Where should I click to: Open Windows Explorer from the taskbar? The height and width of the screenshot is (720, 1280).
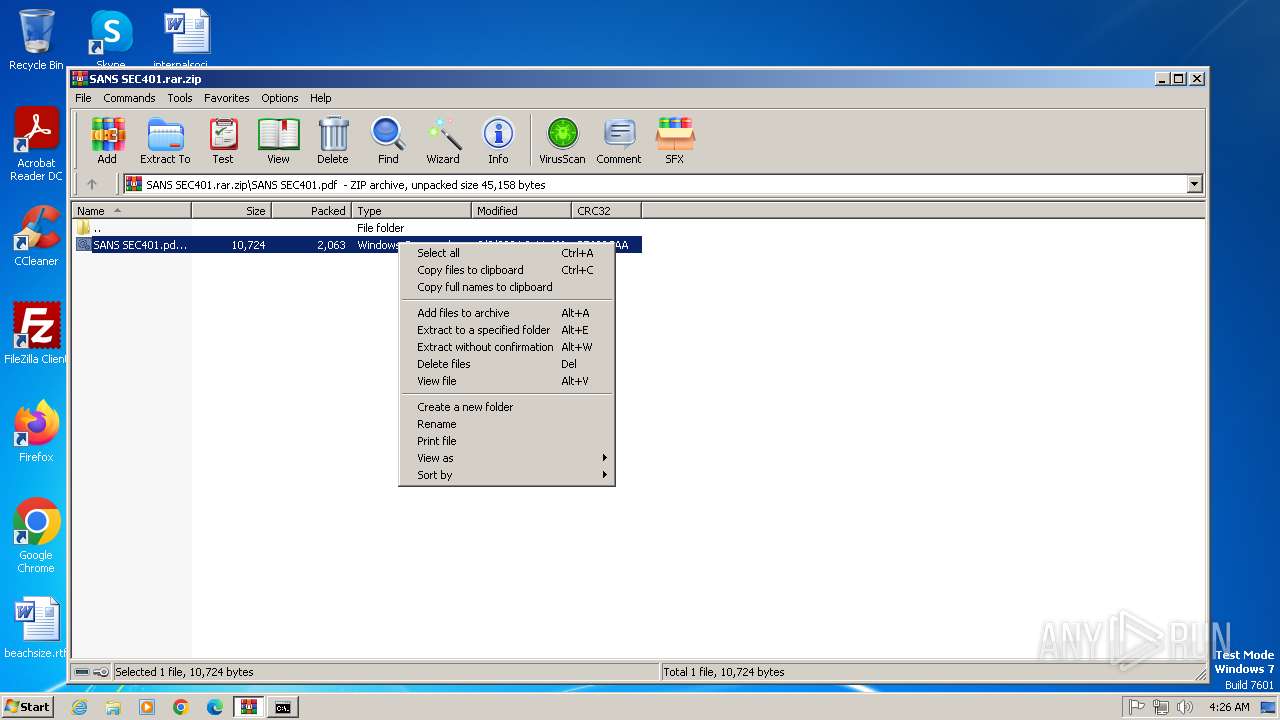point(113,707)
